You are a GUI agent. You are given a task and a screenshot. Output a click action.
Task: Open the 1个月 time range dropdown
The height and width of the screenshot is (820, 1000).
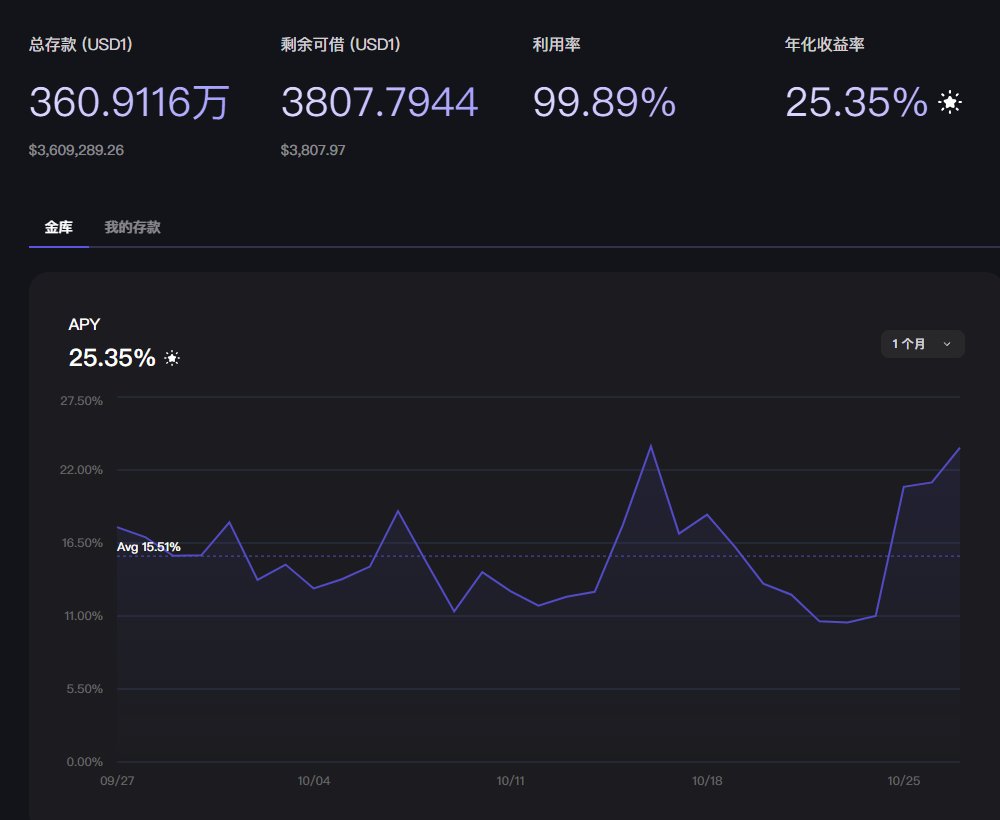(921, 344)
